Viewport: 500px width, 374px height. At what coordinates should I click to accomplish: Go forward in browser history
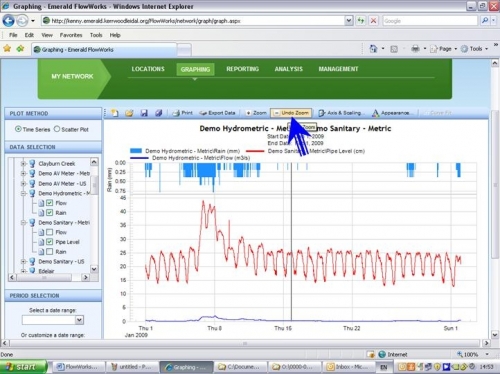(x=22, y=21)
